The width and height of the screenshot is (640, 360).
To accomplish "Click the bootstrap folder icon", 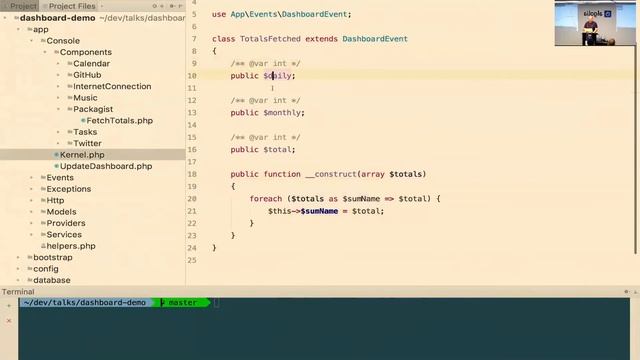I will (30, 258).
